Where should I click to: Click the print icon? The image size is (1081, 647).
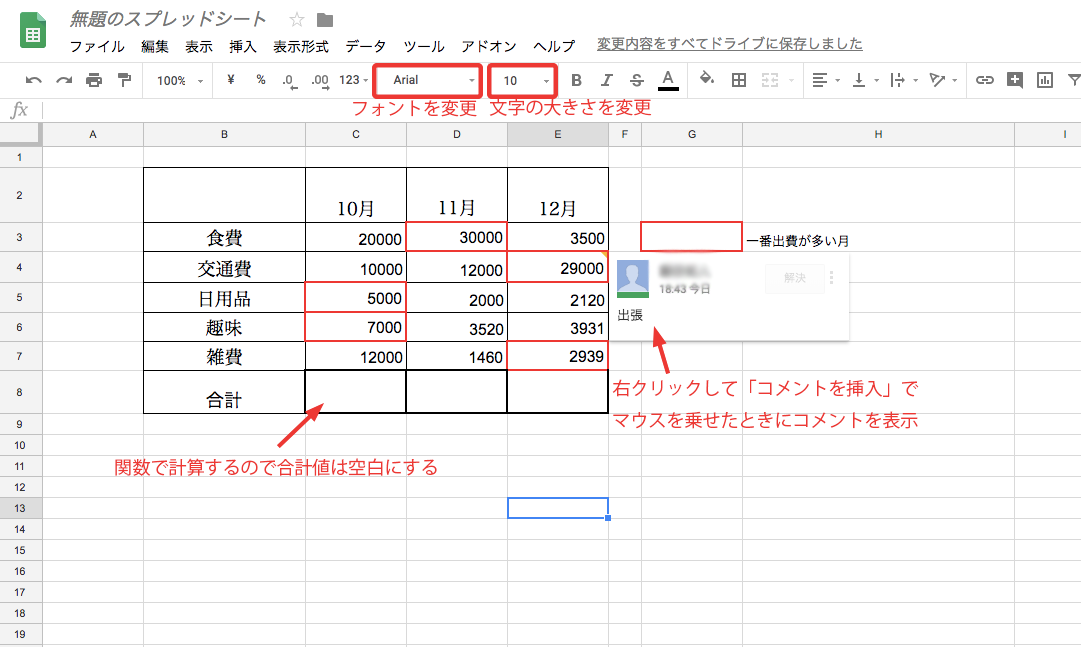[94, 80]
